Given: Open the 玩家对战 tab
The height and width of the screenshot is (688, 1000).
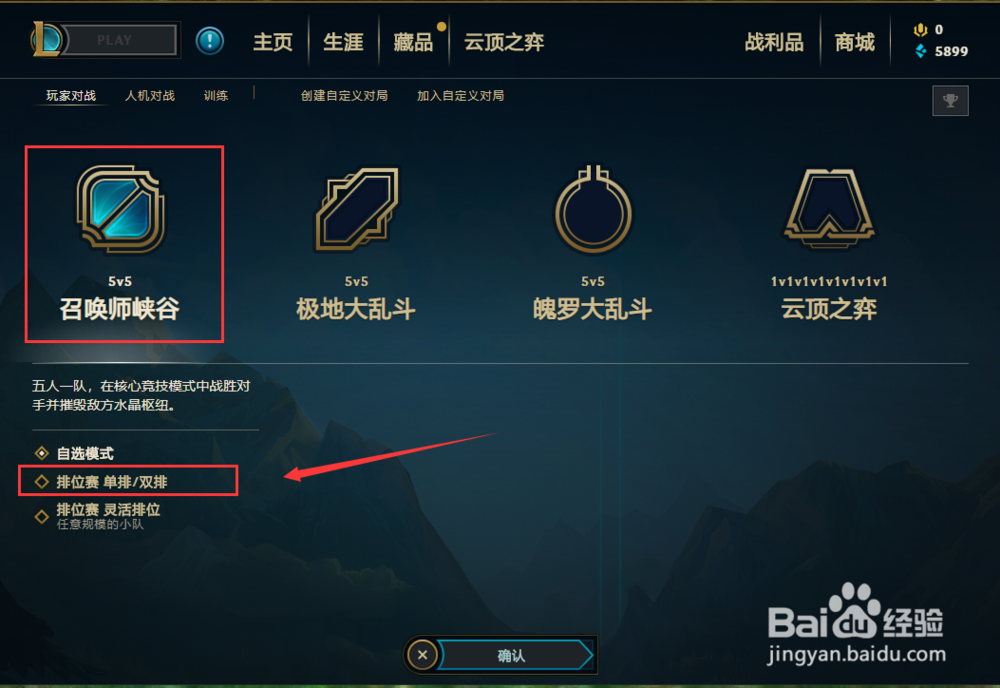Looking at the screenshot, I should point(71,96).
